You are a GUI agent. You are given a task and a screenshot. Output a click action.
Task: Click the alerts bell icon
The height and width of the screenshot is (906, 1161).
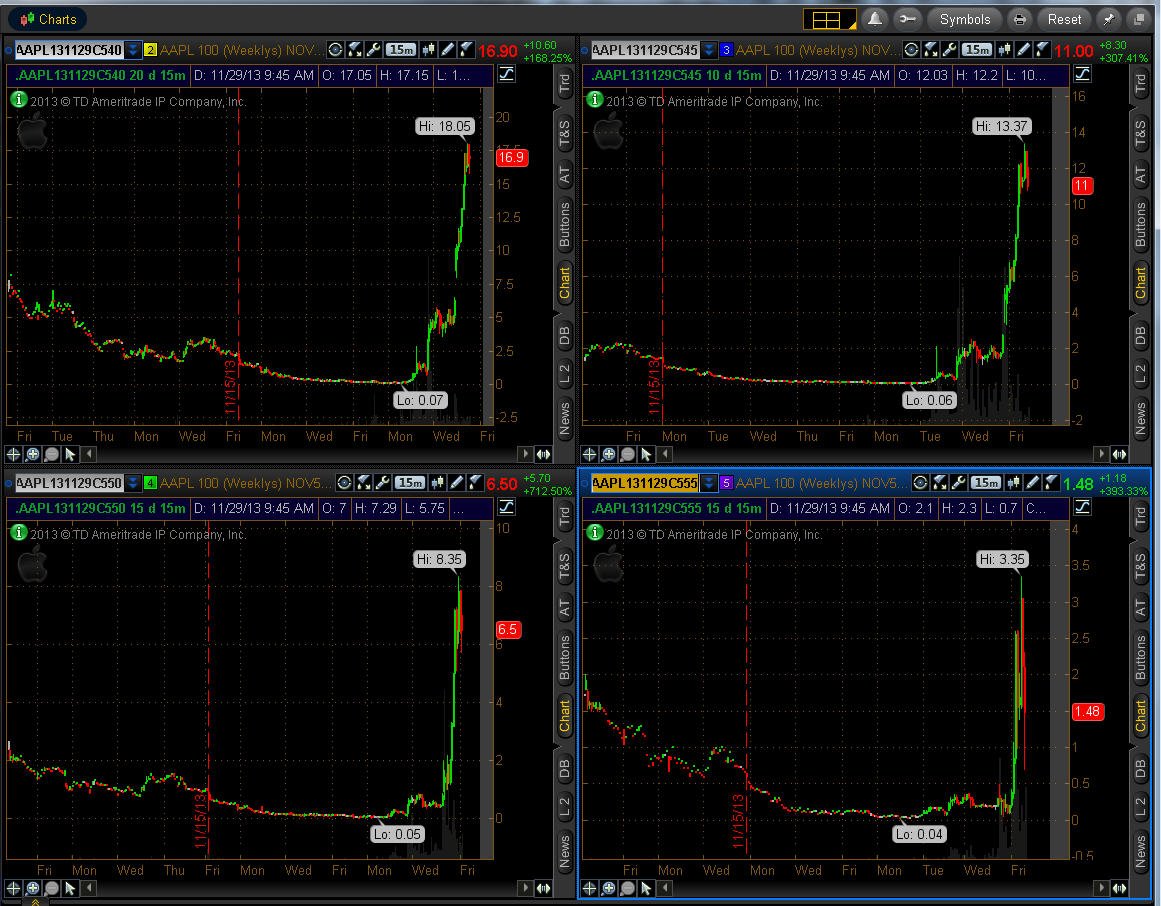click(874, 19)
